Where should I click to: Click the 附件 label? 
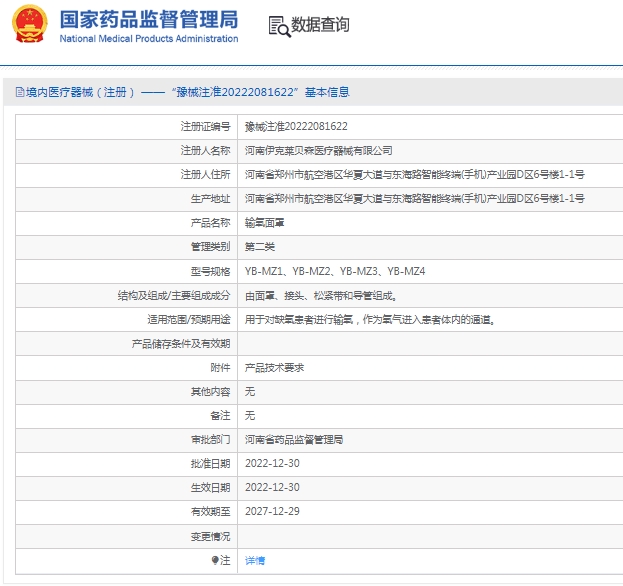click(x=221, y=368)
